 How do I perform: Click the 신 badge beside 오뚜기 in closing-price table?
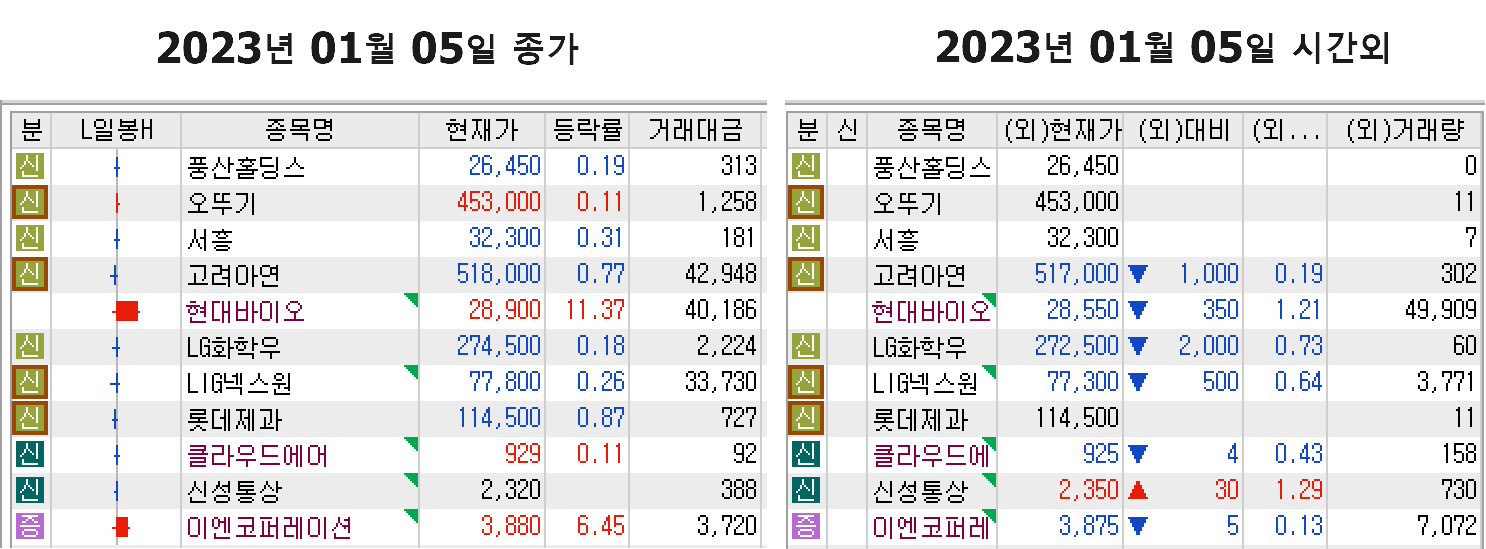point(31,202)
